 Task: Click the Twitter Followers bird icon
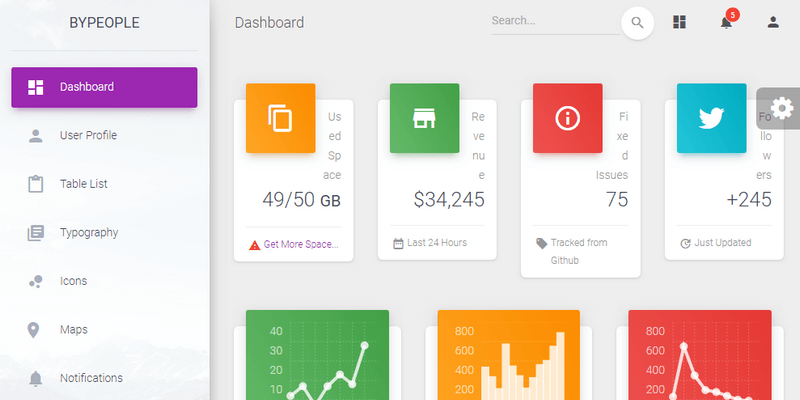tap(711, 118)
